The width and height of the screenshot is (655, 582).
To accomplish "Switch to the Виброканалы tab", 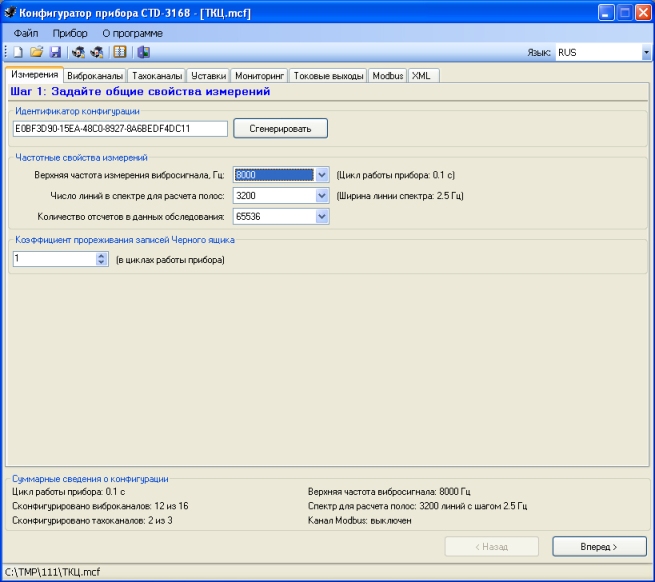I will (95, 76).
